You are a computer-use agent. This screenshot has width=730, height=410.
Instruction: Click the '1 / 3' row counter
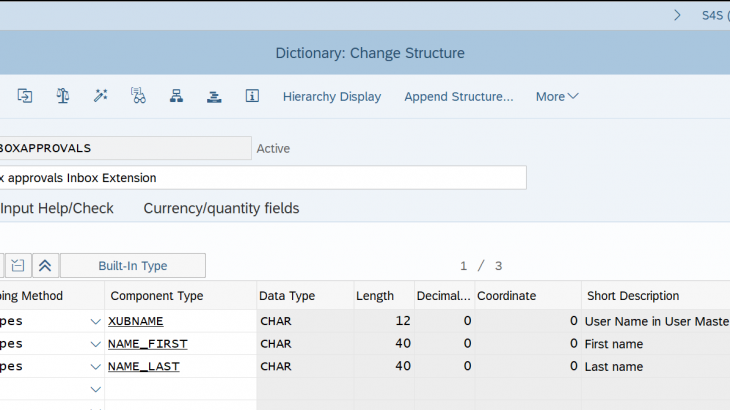click(x=481, y=266)
